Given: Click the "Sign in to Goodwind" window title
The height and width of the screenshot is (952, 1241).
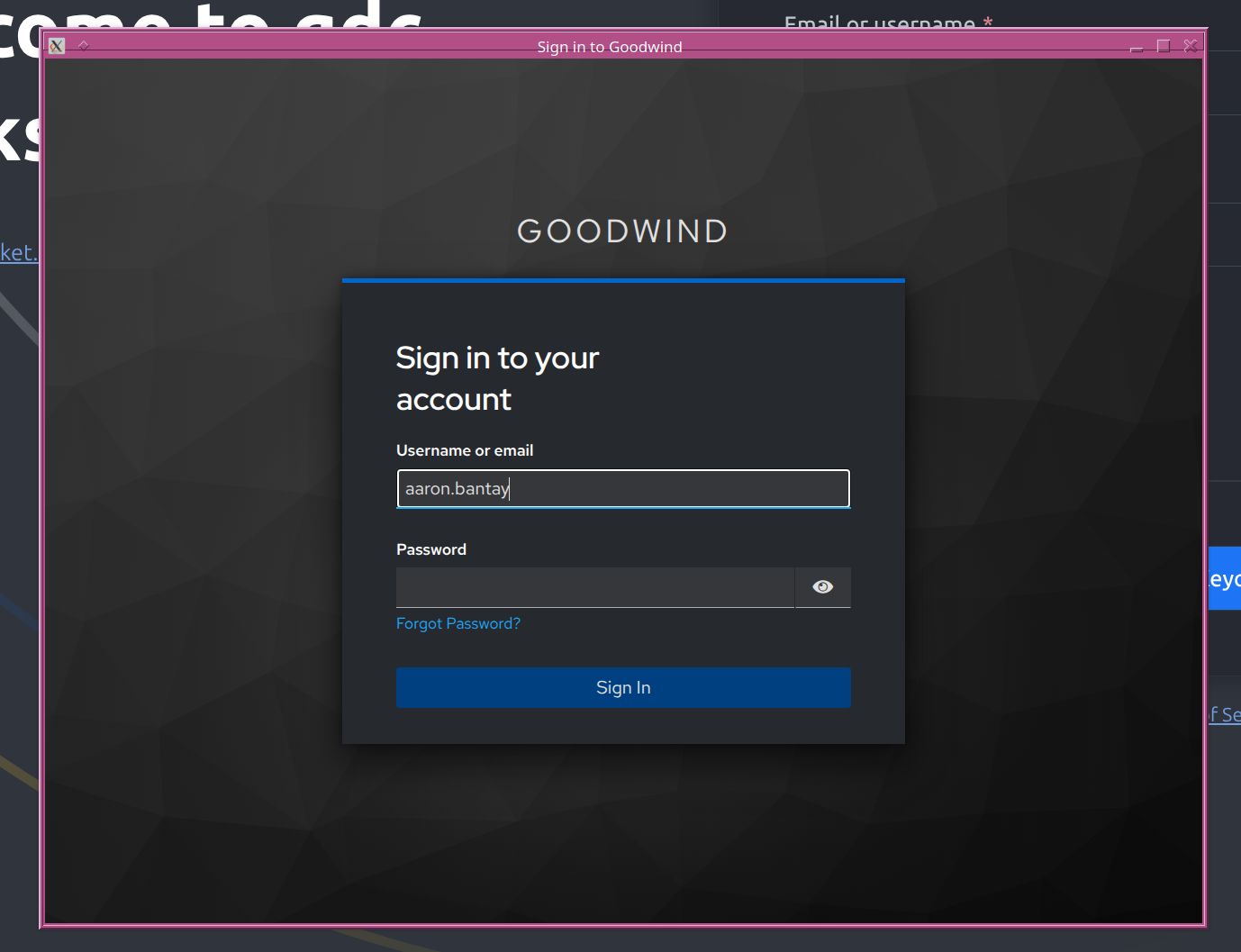Looking at the screenshot, I should pyautogui.click(x=610, y=47).
